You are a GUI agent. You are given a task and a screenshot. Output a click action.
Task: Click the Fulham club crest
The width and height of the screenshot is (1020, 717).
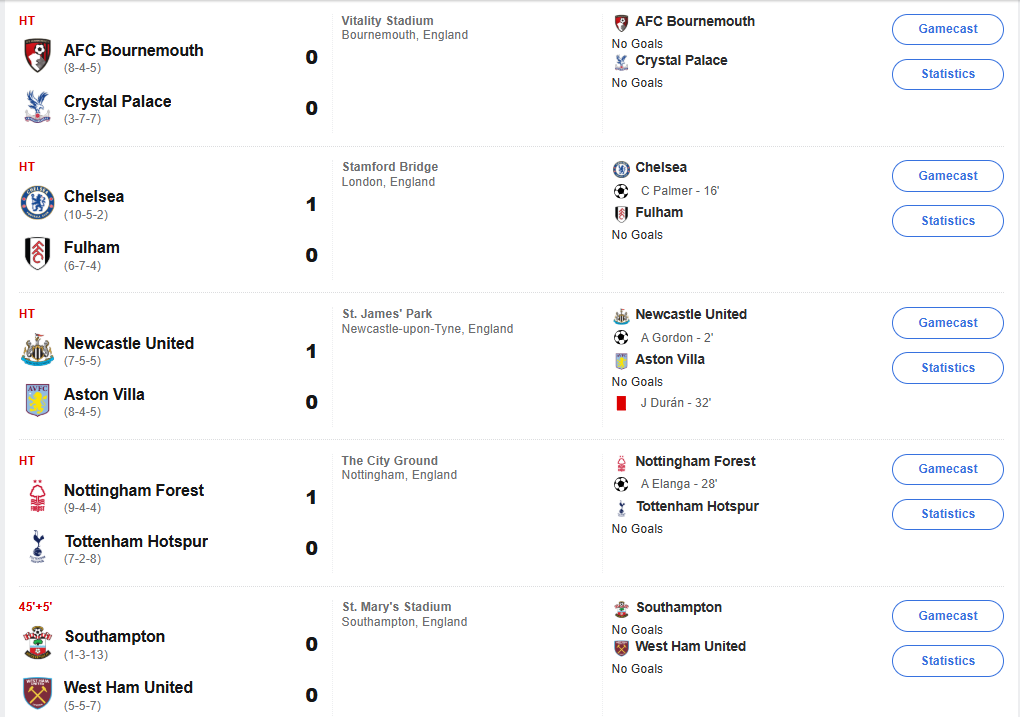[38, 254]
